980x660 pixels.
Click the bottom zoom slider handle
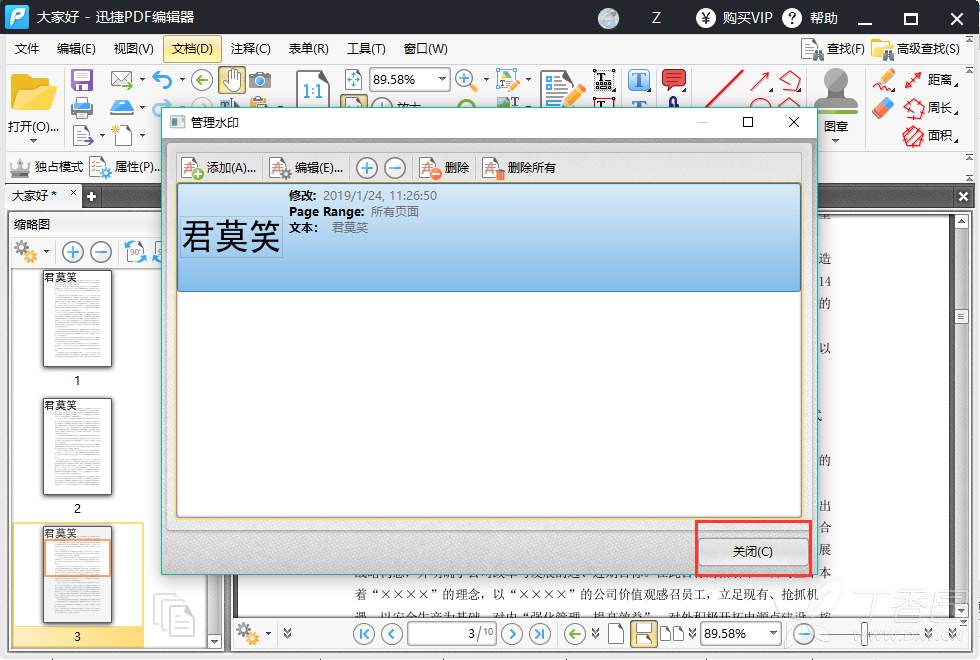pyautogui.click(x=864, y=634)
